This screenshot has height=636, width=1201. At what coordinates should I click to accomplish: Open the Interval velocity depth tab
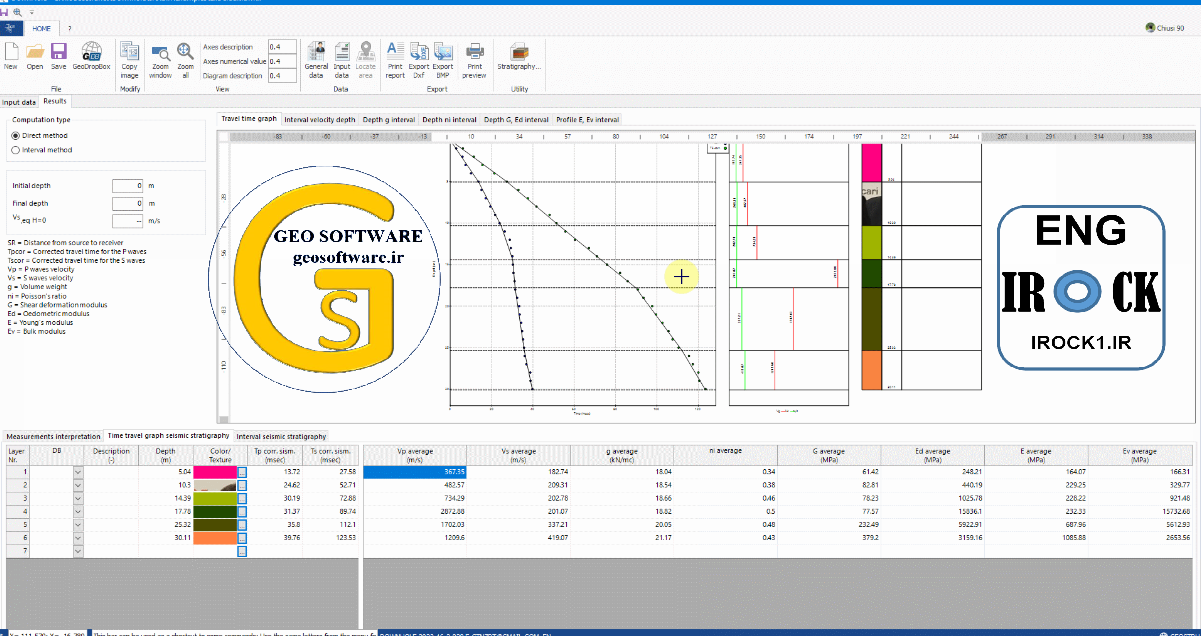[319, 119]
